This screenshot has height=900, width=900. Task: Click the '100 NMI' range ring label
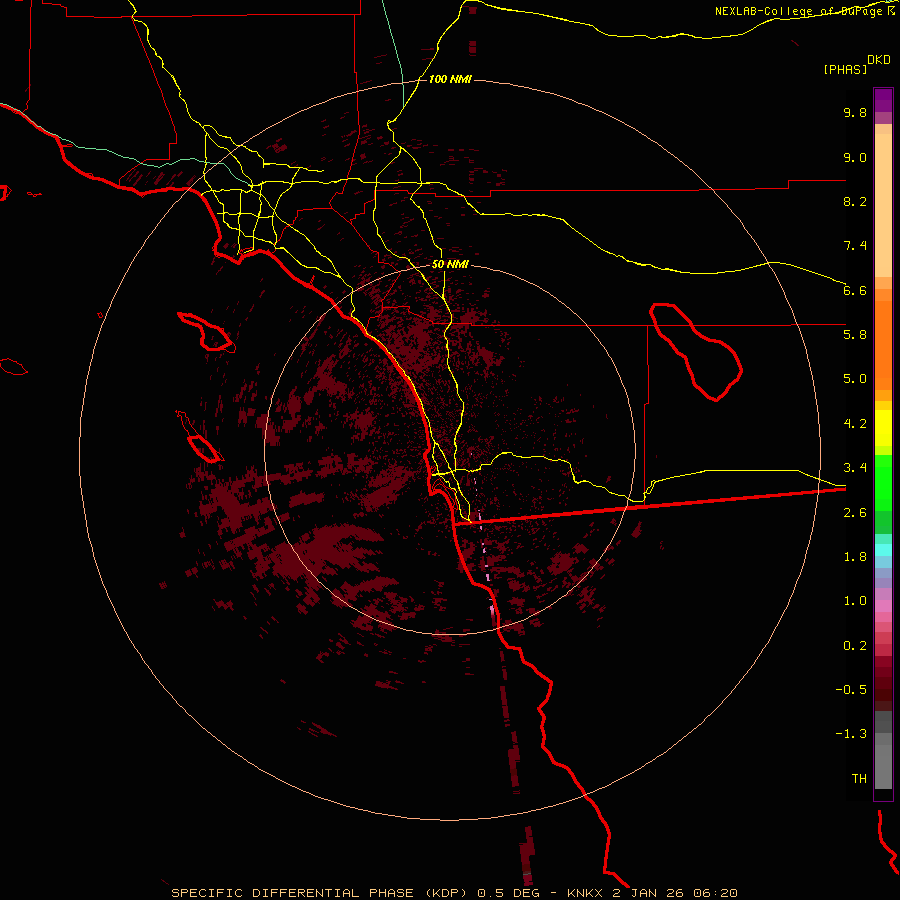(x=450, y=79)
